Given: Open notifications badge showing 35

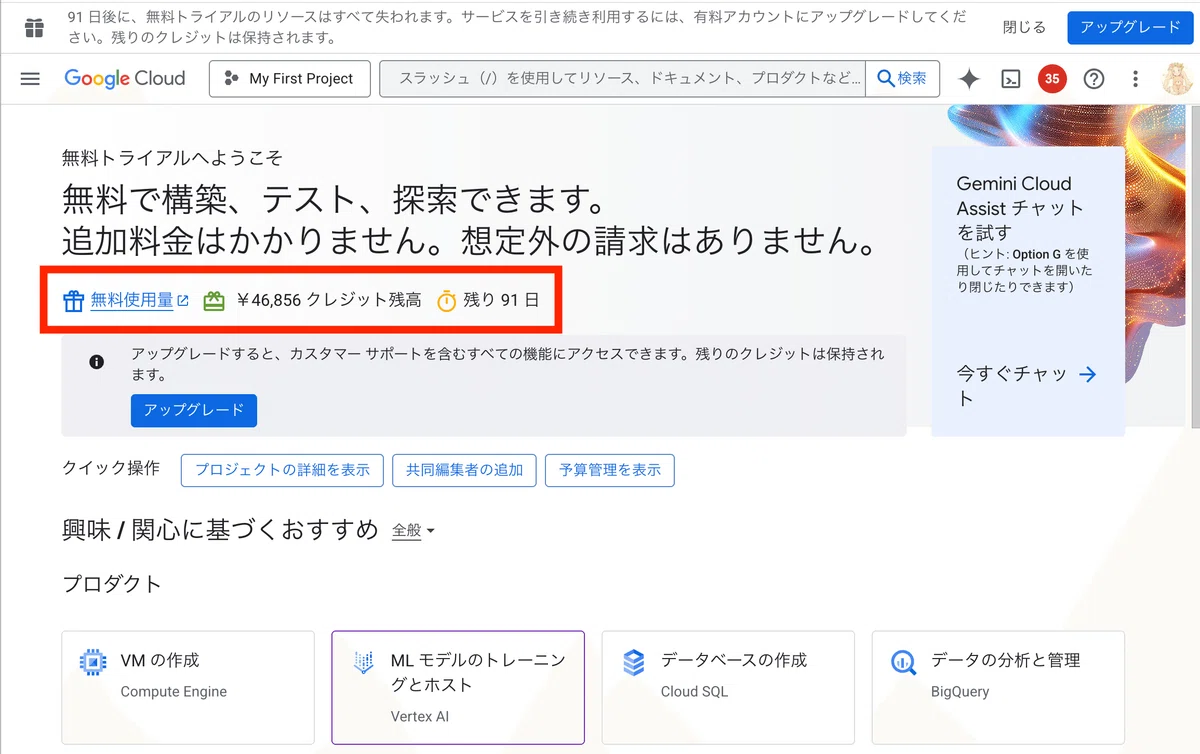Looking at the screenshot, I should [1052, 79].
